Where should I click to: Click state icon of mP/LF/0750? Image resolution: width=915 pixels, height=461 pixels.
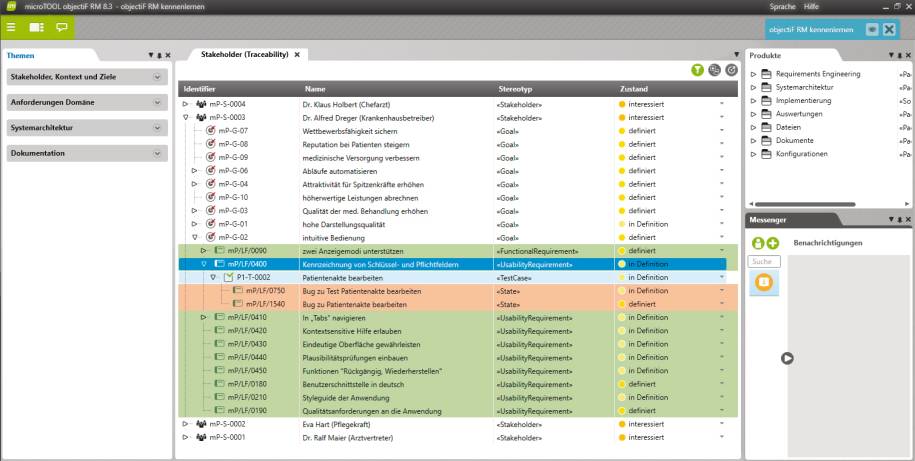tap(238, 291)
